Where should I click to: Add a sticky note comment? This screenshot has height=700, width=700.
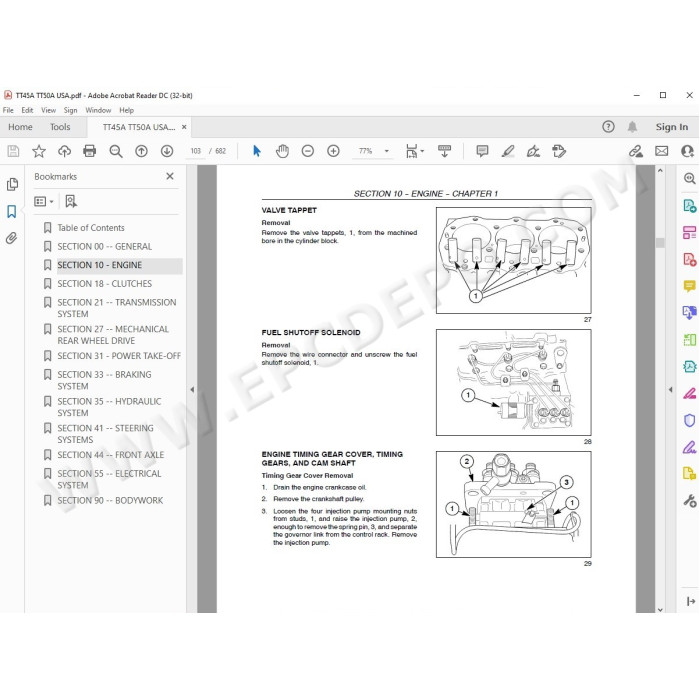pyautogui.click(x=482, y=151)
